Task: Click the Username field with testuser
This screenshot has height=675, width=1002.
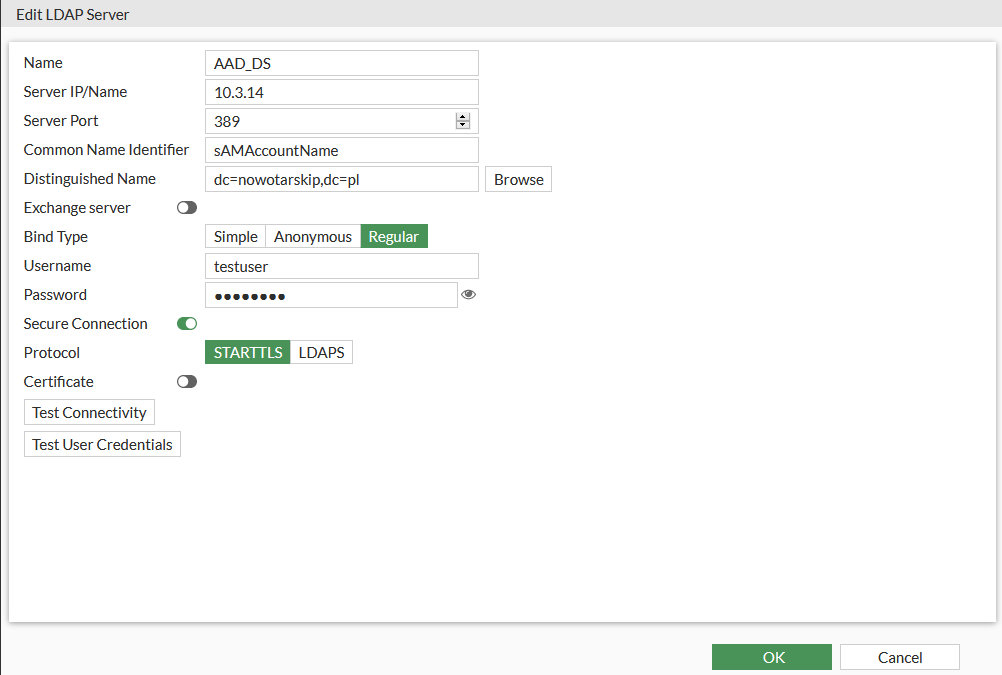Action: [x=341, y=266]
